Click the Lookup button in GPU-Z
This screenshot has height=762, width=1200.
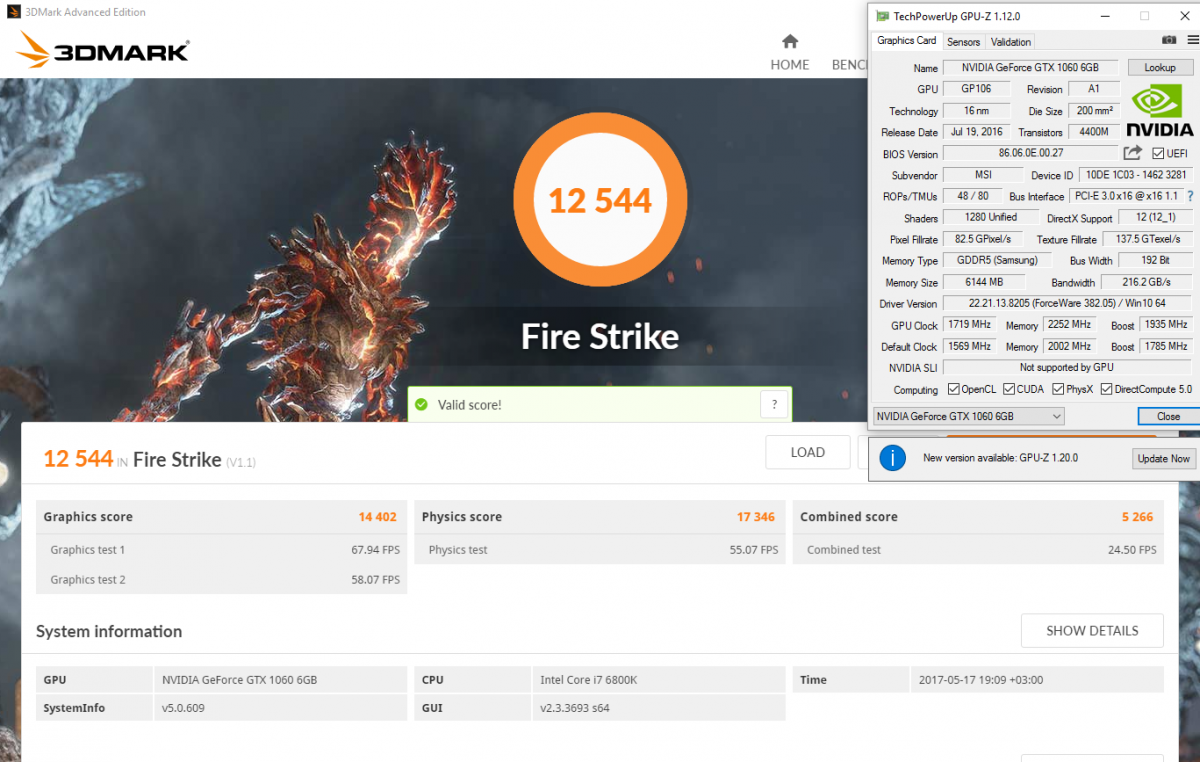1160,67
